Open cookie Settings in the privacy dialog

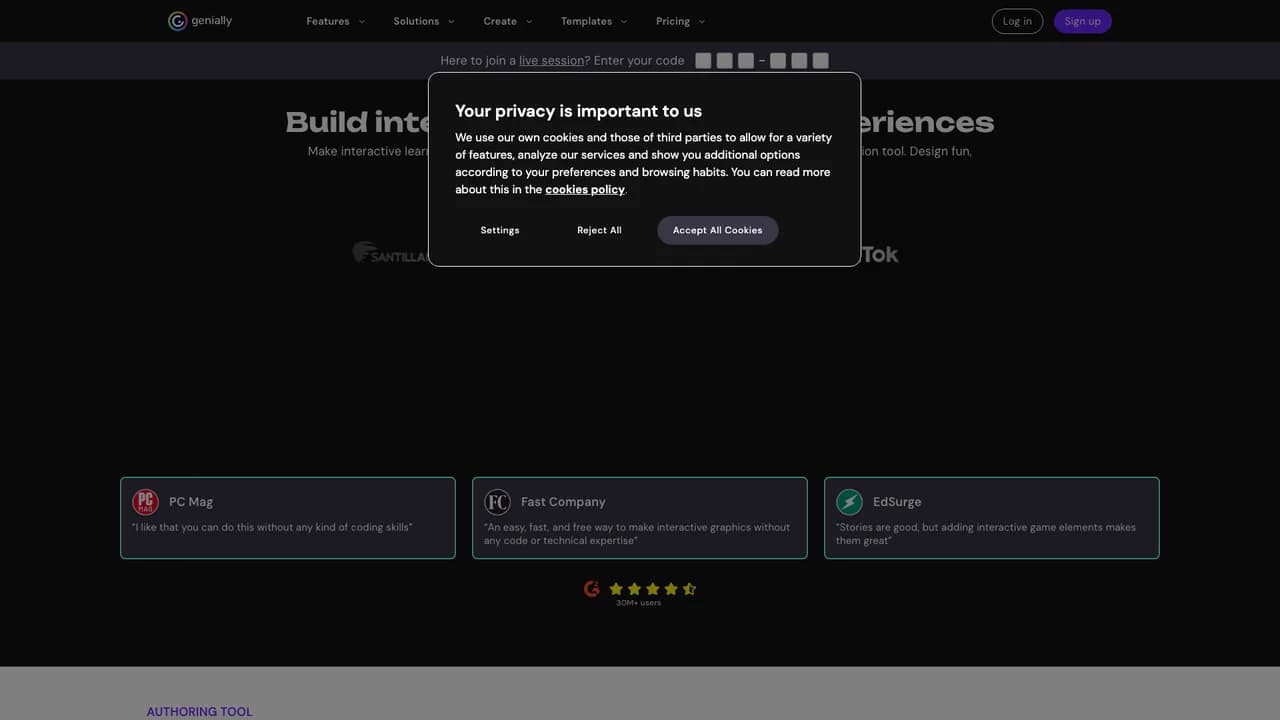[500, 230]
